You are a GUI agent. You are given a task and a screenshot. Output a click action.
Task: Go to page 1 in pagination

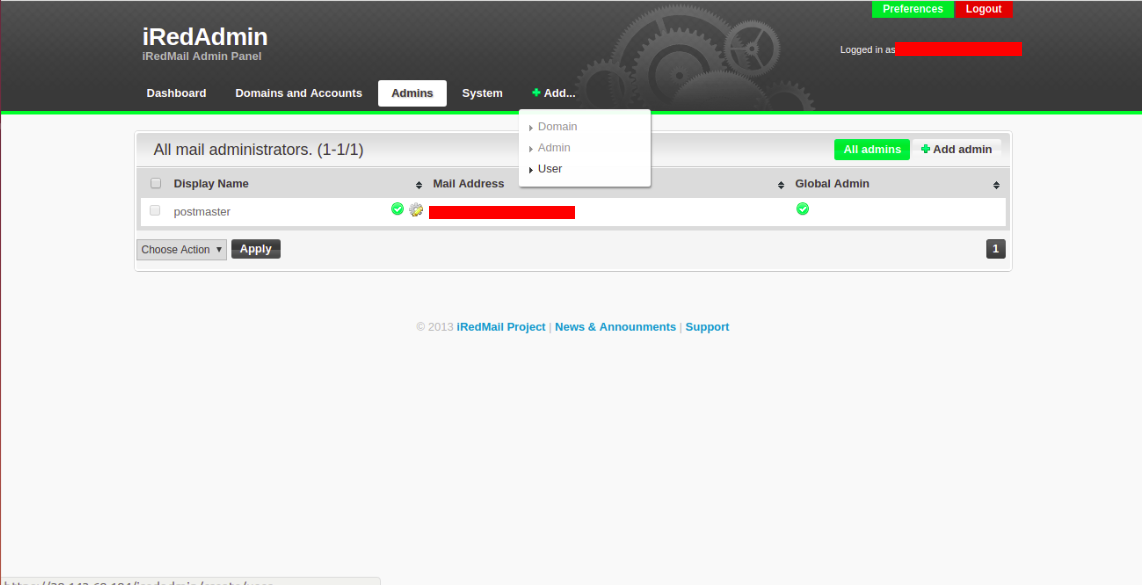point(996,248)
